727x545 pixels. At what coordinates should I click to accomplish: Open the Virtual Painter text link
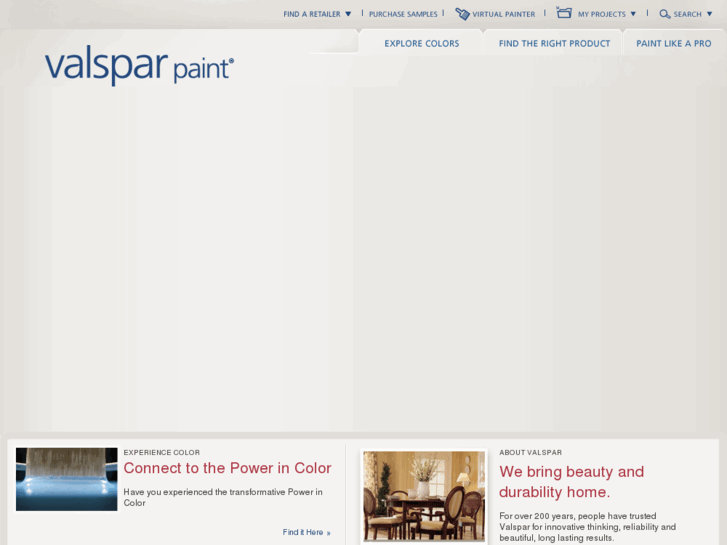[x=504, y=14]
